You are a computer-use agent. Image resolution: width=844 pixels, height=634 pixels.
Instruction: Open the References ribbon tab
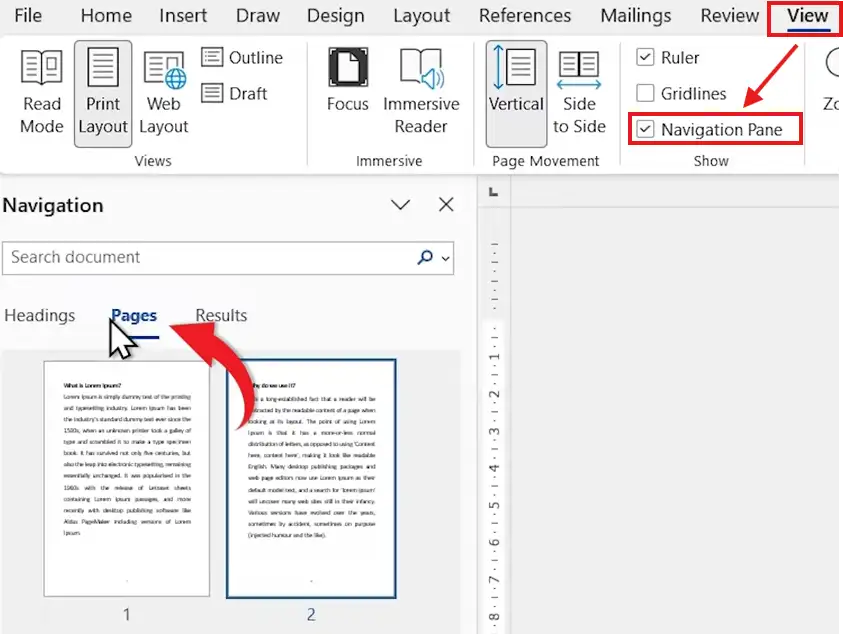click(524, 16)
